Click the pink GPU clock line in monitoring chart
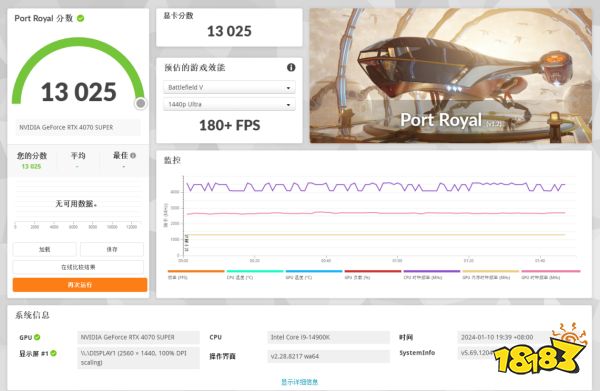The width and height of the screenshot is (600, 391). [375, 213]
